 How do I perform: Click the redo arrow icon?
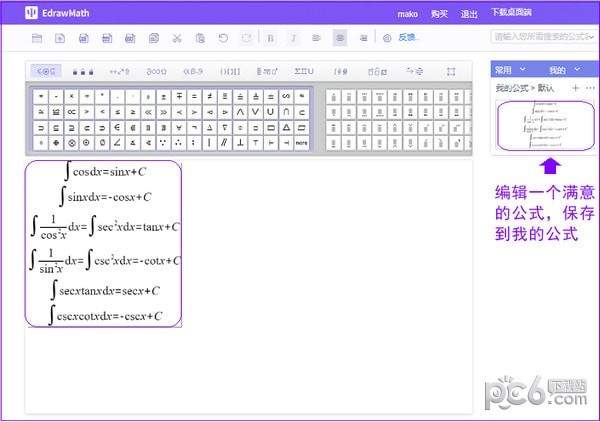246,38
